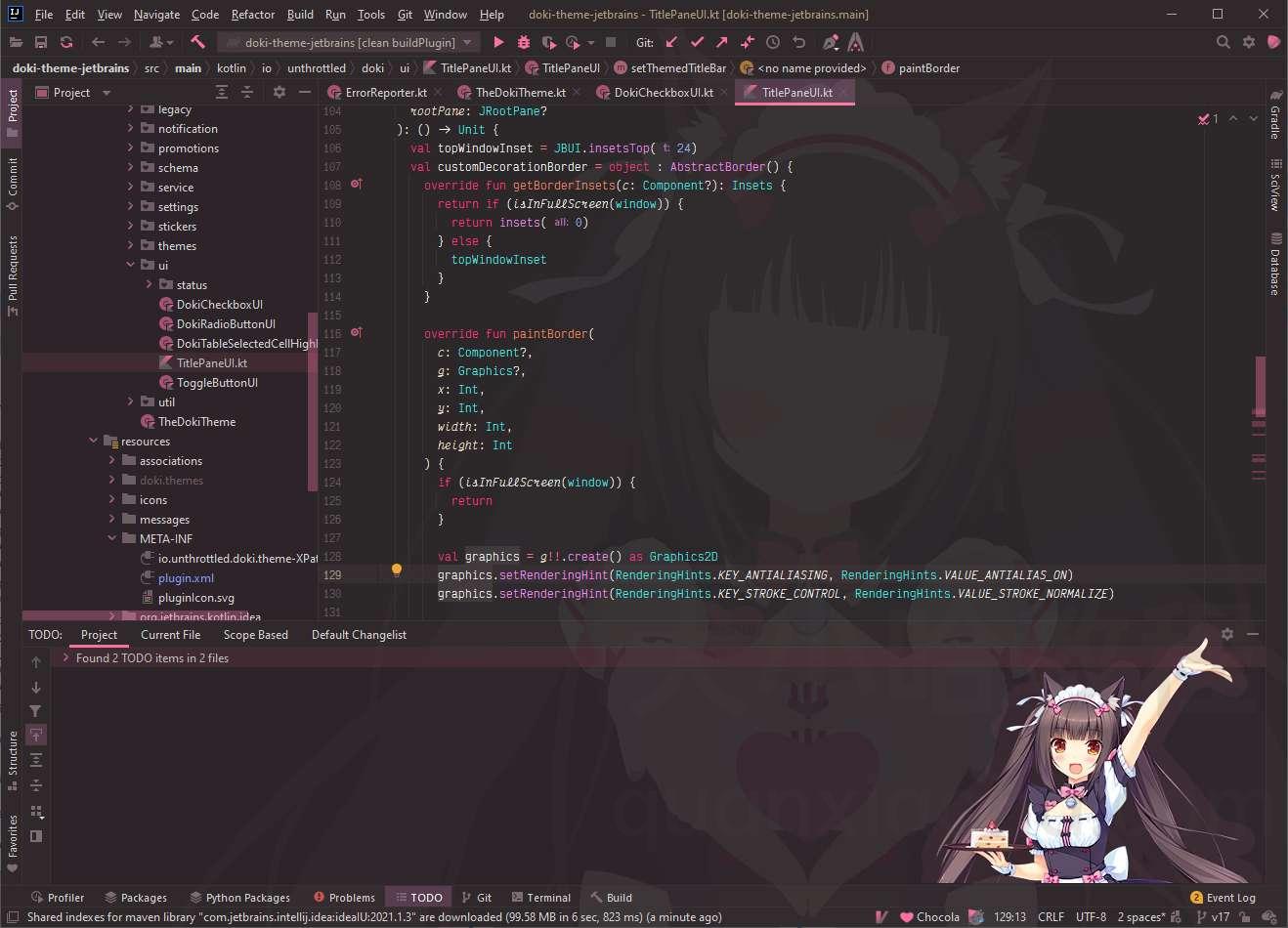Collapse the META-INF folder
Screen dimensions: 1288x928
[112, 538]
